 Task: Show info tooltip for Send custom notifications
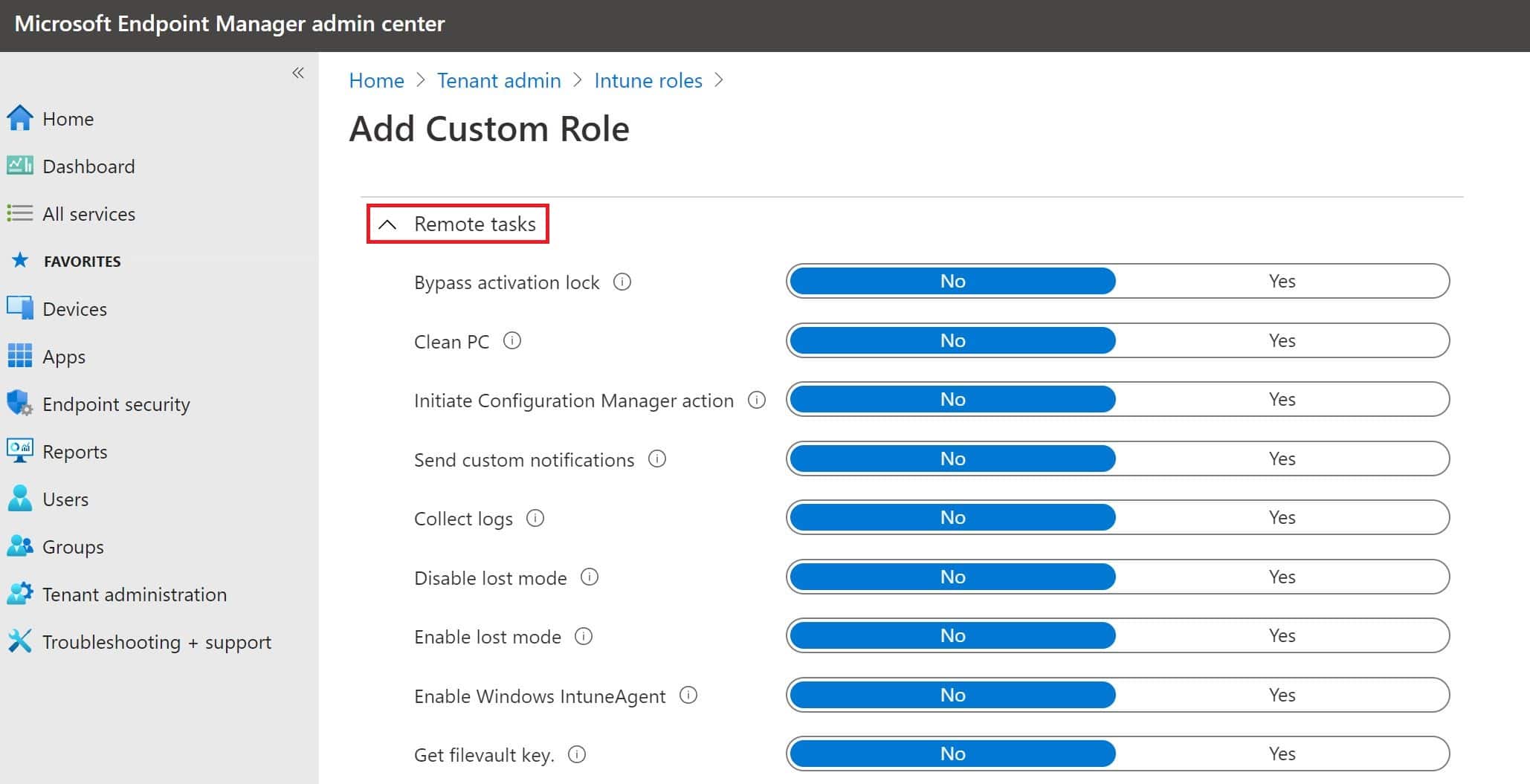click(x=657, y=459)
